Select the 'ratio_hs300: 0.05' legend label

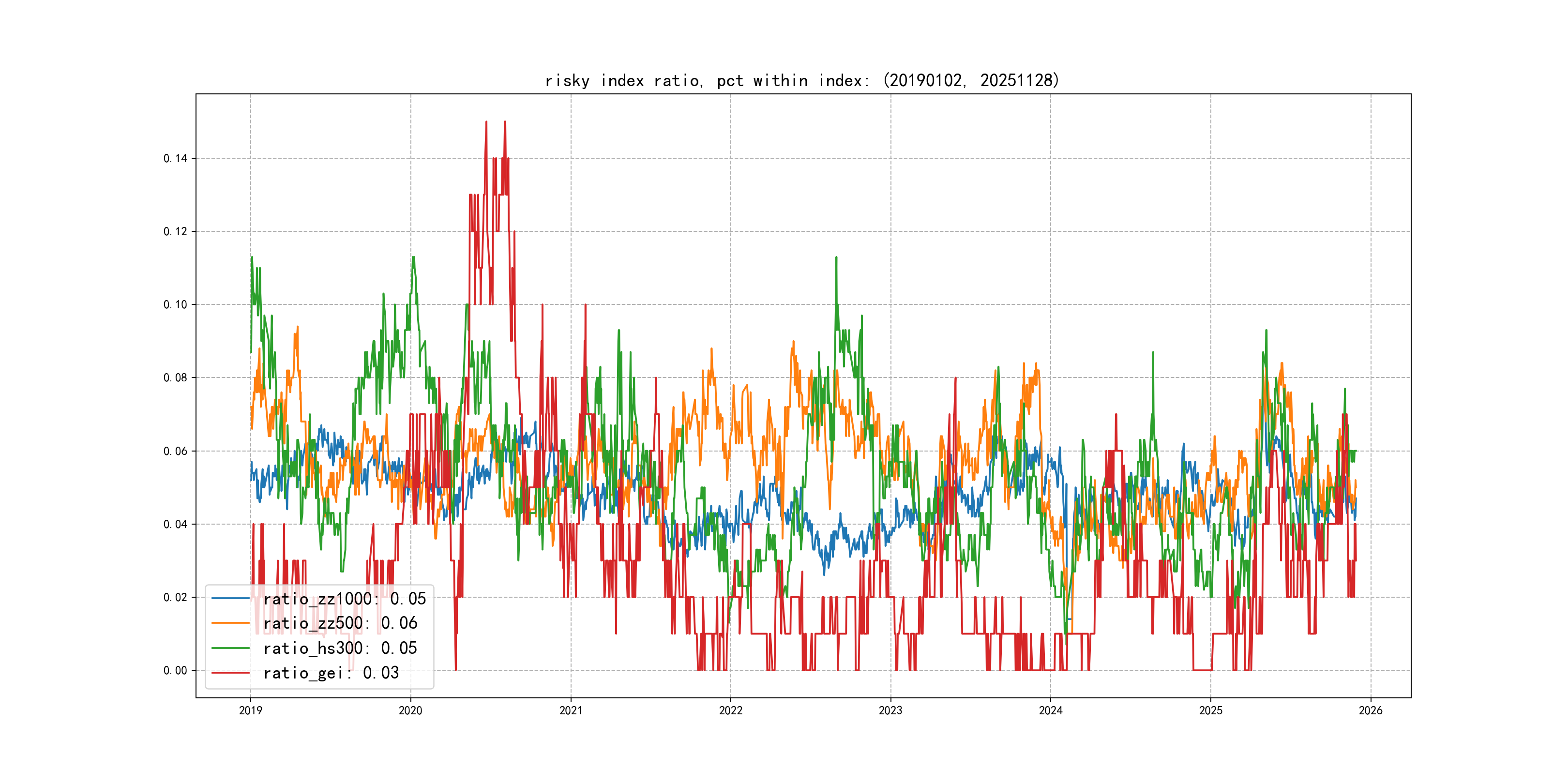click(x=340, y=648)
